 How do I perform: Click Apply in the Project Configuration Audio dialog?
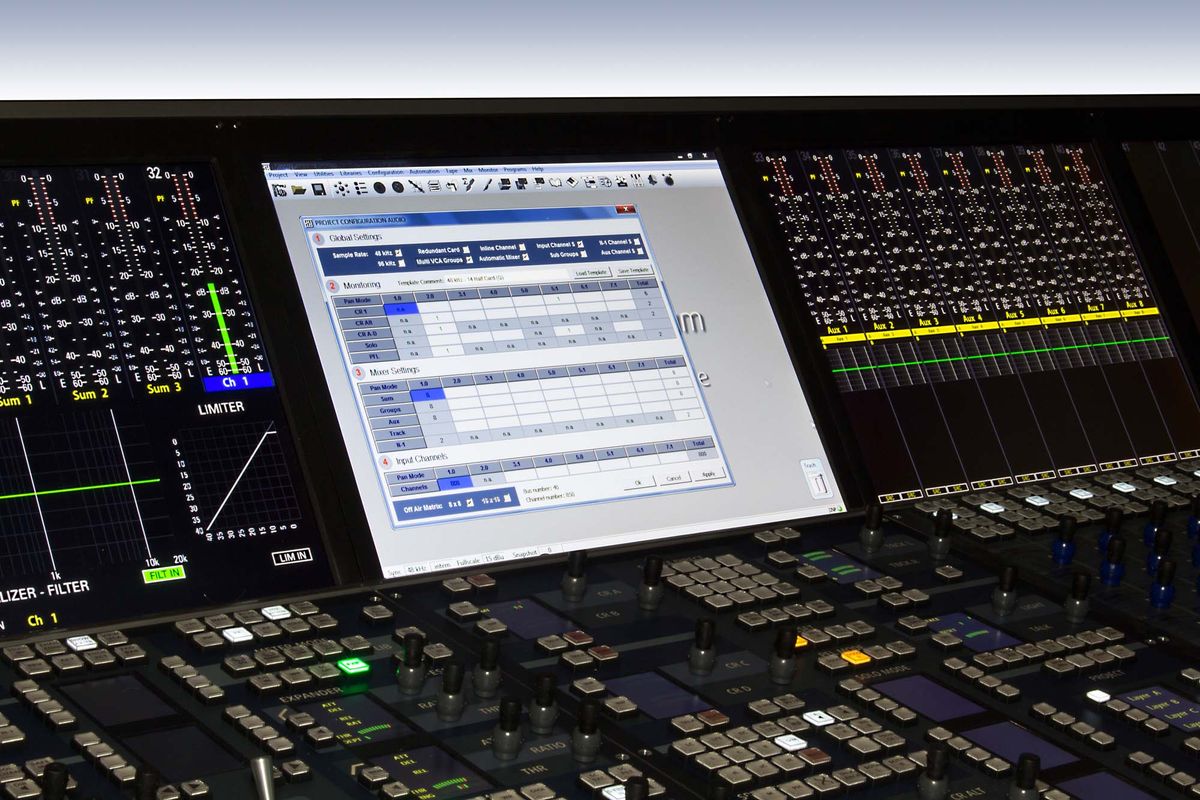tap(708, 473)
